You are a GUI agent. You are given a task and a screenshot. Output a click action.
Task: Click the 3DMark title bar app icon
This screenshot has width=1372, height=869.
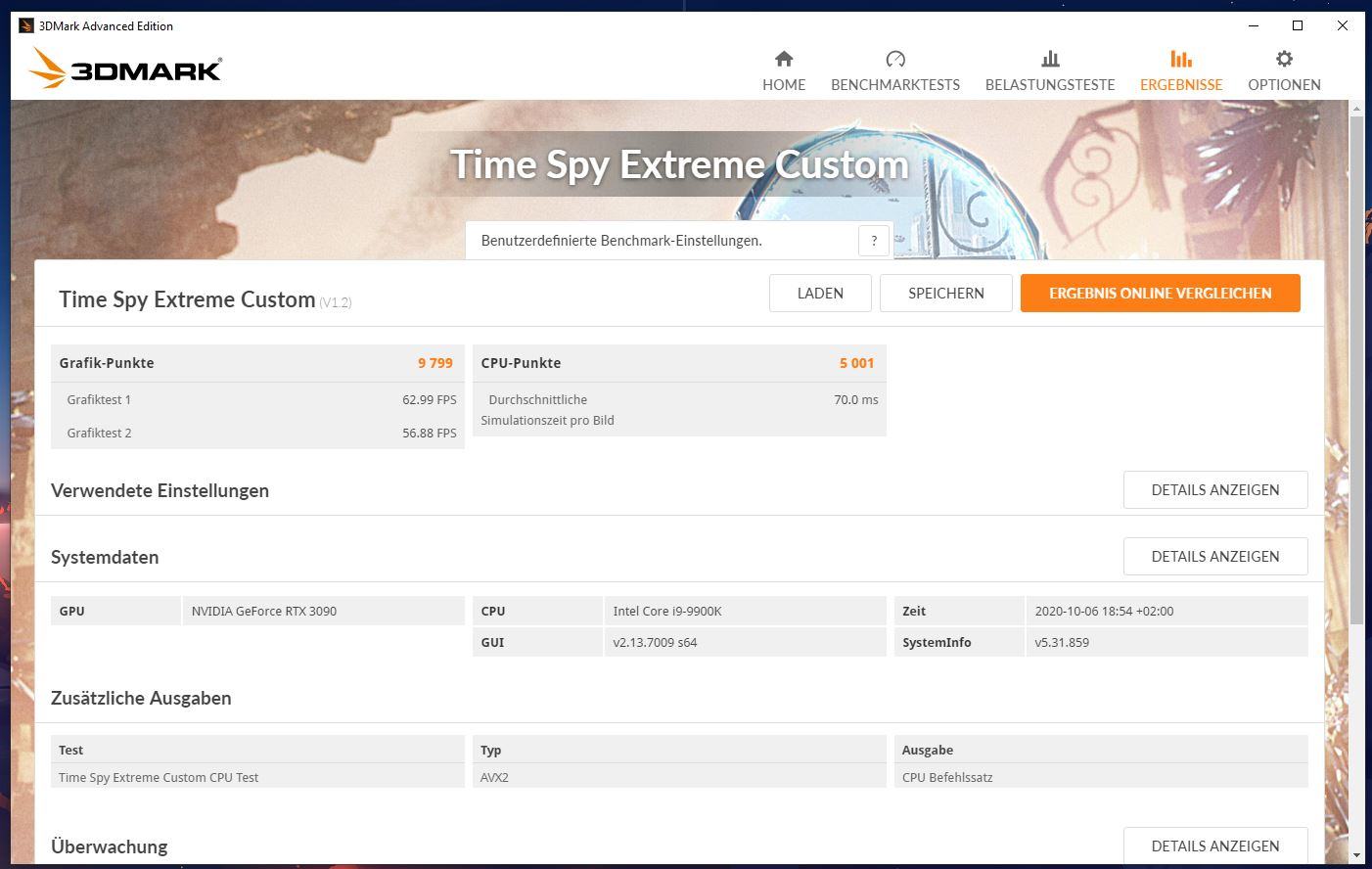(26, 25)
